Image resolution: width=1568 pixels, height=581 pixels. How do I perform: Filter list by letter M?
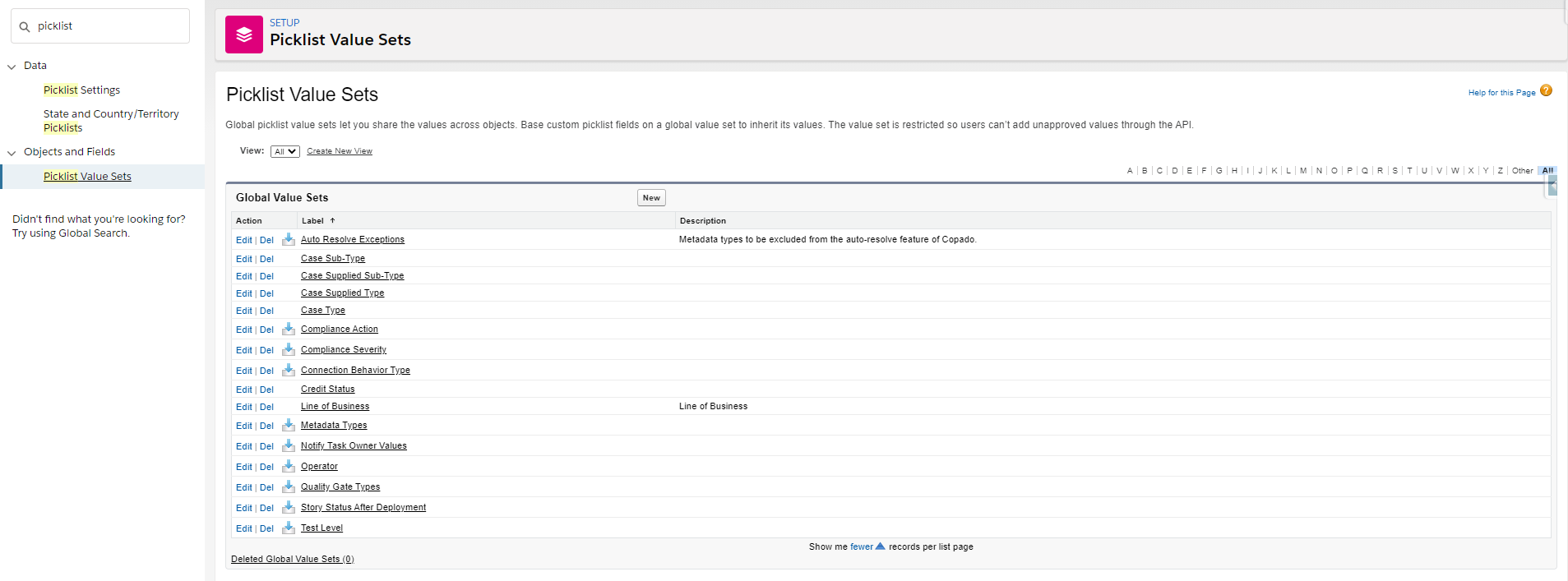(x=1303, y=171)
